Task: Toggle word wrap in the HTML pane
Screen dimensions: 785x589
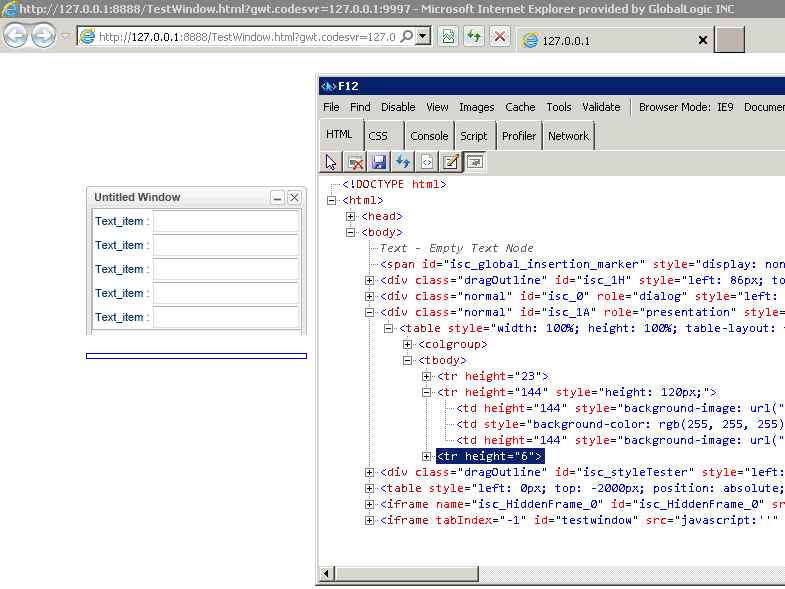Action: (x=475, y=162)
